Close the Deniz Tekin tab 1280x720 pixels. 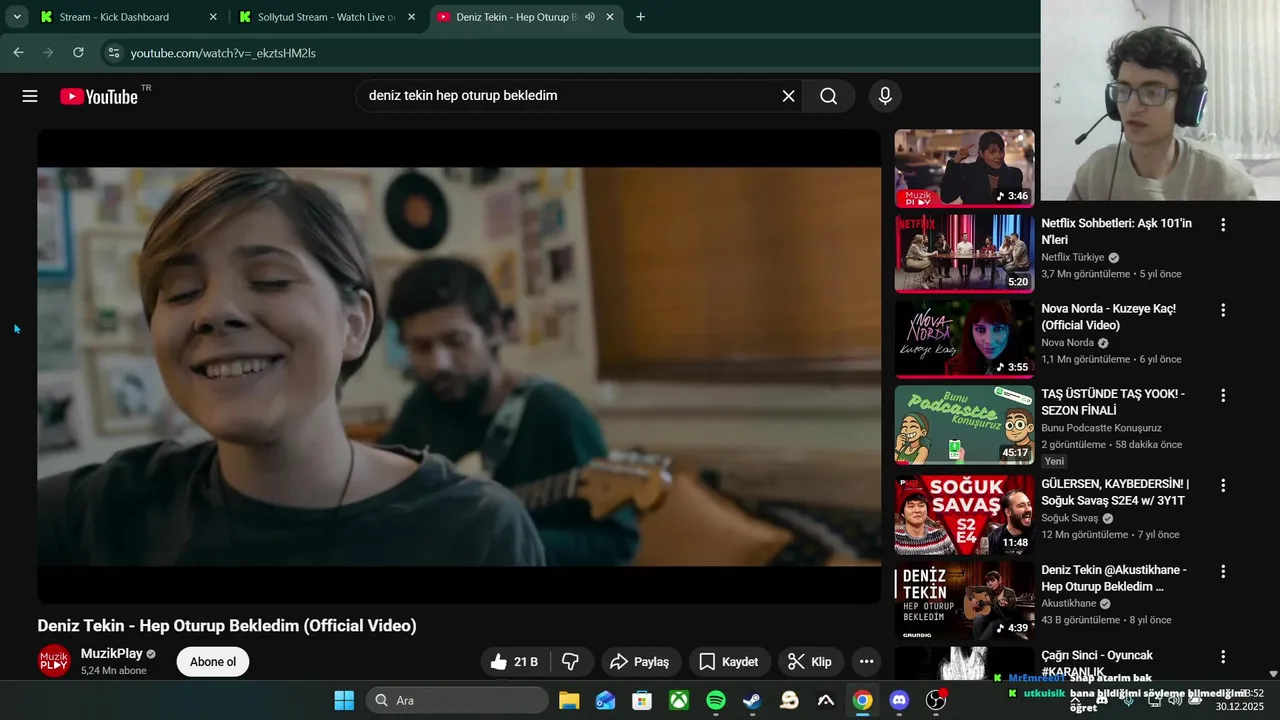[610, 17]
